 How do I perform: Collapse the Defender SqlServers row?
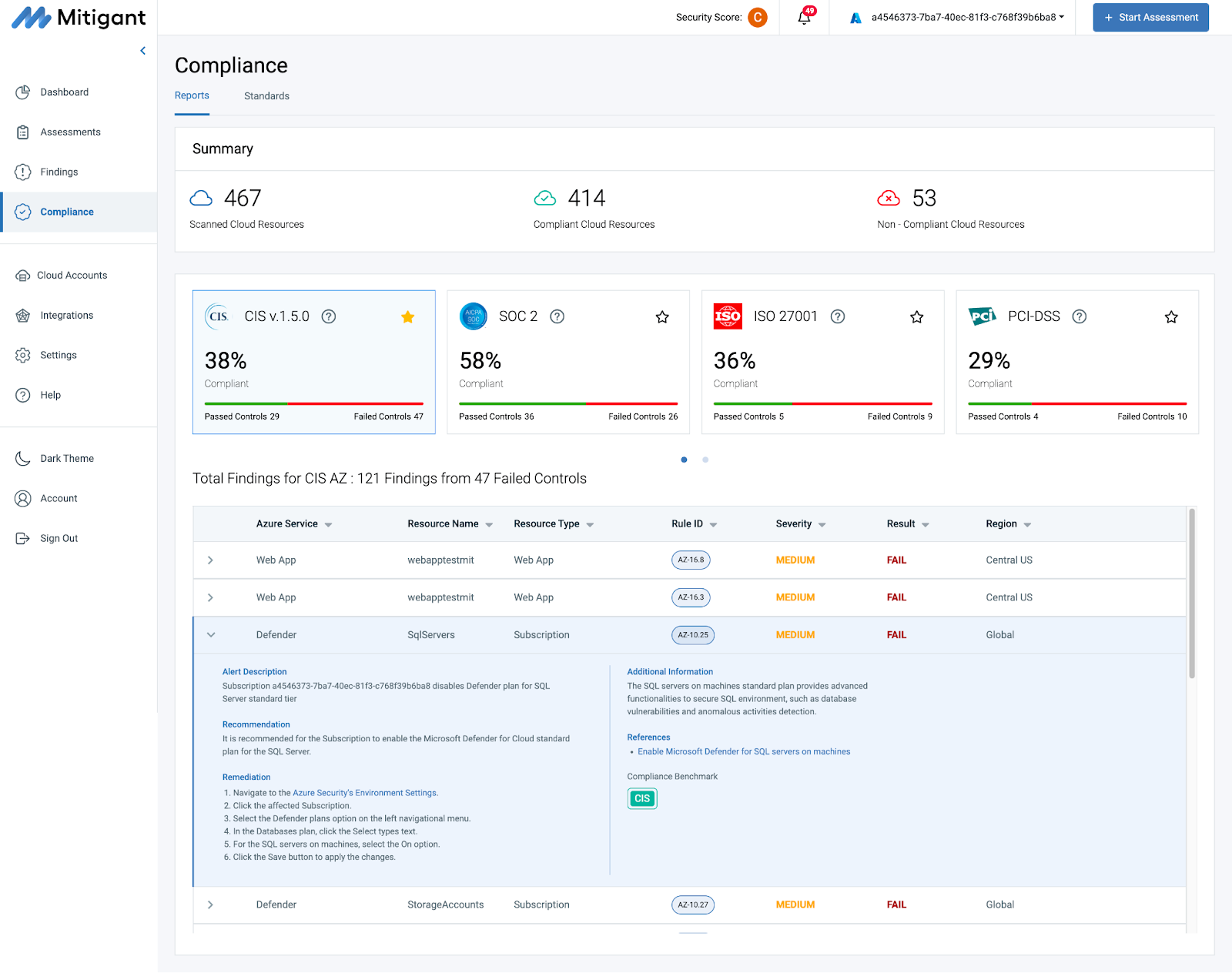(x=210, y=635)
